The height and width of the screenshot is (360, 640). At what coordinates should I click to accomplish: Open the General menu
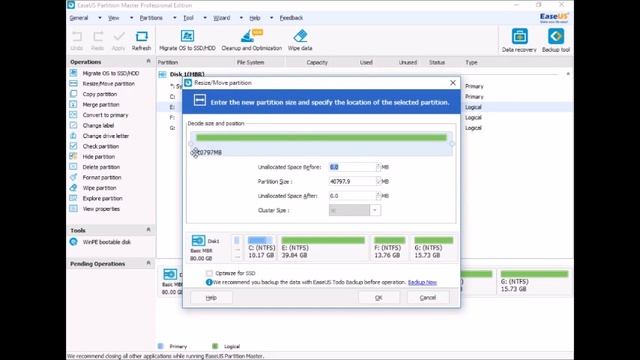pos(79,18)
